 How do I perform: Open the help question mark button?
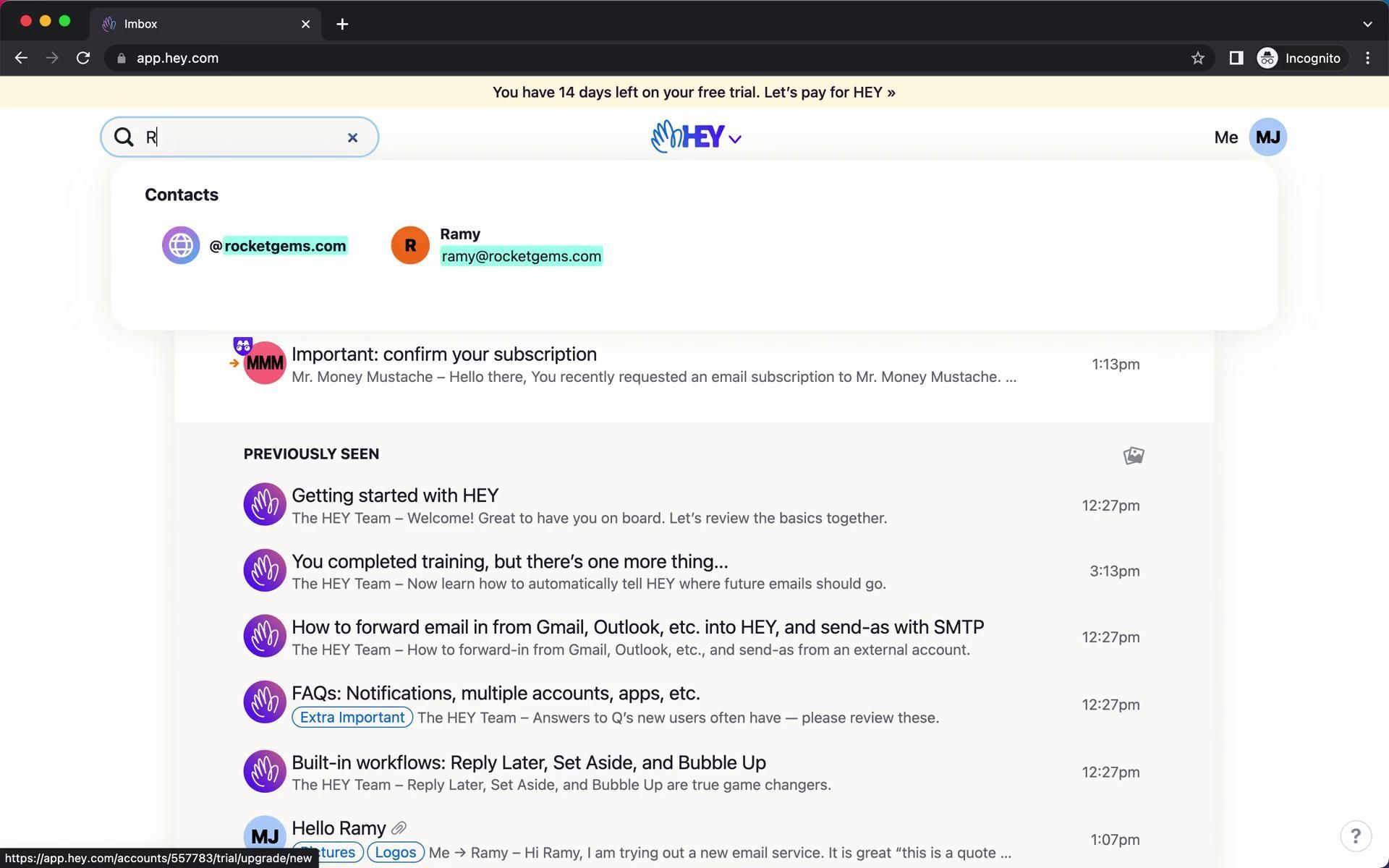click(x=1355, y=835)
